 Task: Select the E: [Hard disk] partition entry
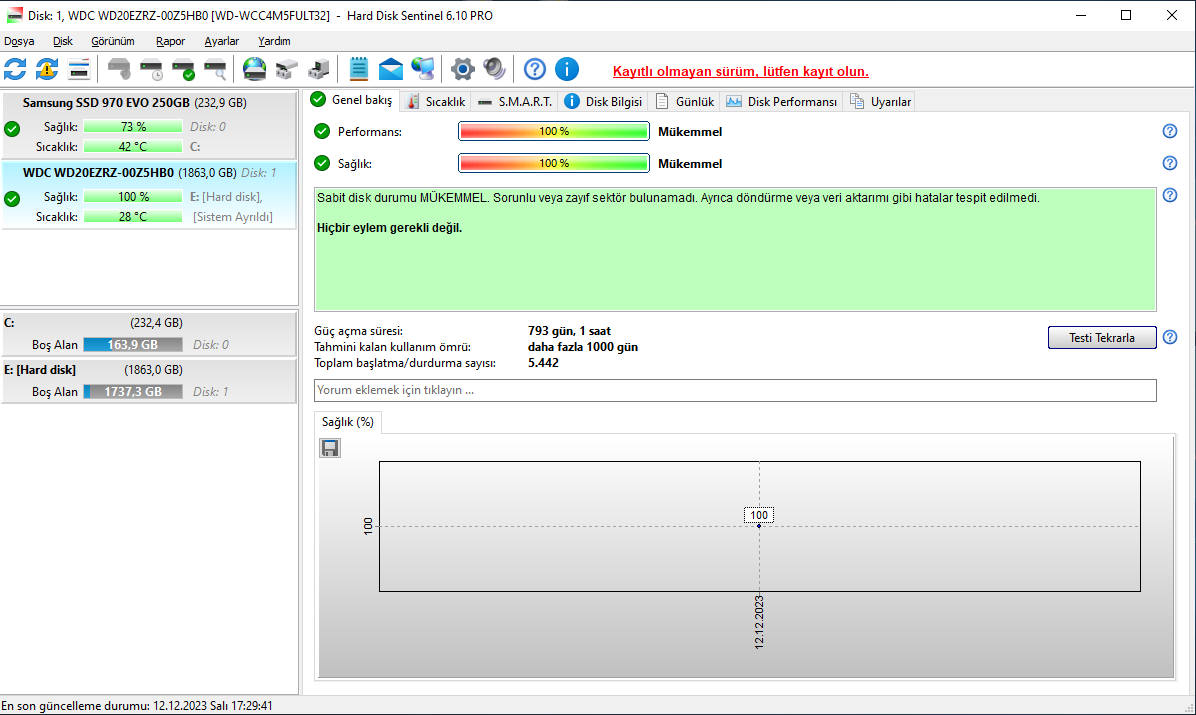pos(149,381)
